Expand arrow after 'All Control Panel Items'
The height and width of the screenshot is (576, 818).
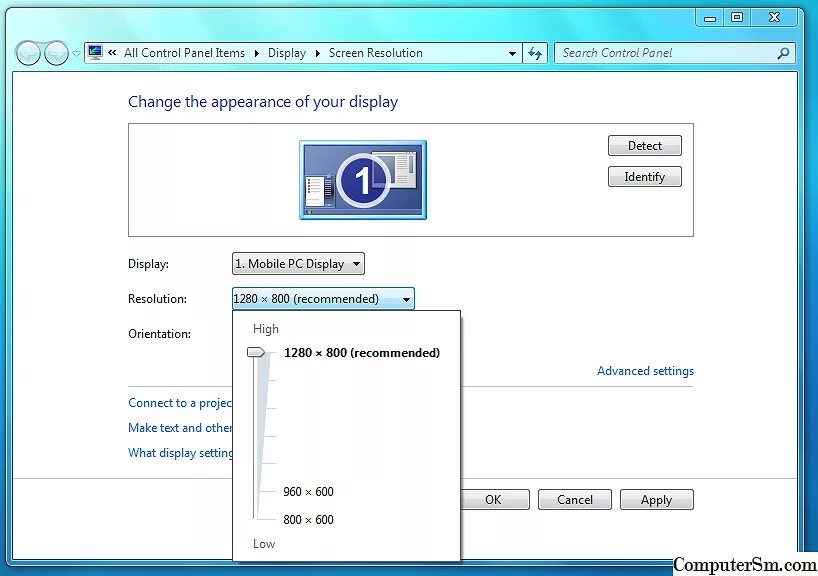257,53
